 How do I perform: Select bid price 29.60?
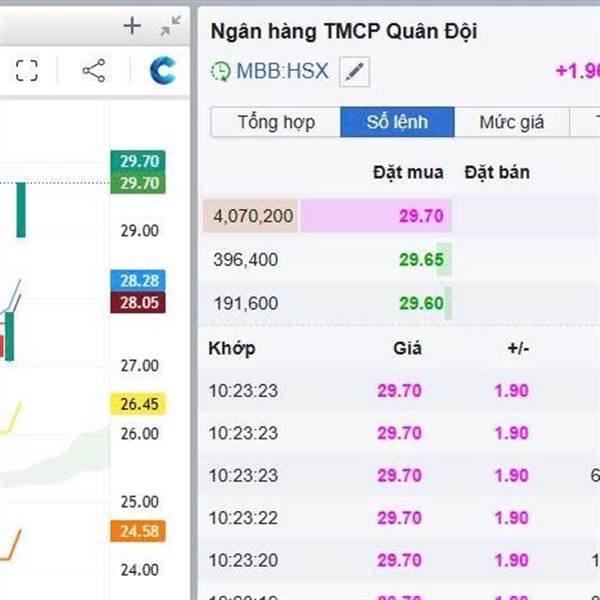421,303
